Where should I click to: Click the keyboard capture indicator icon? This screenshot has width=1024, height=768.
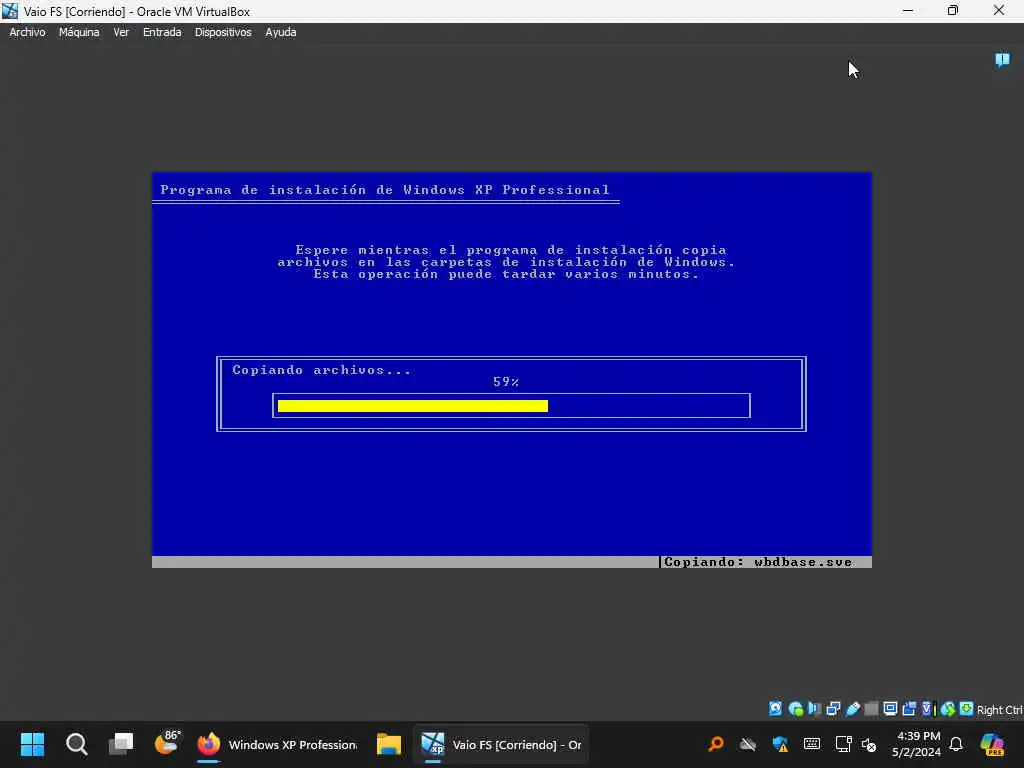click(x=967, y=709)
